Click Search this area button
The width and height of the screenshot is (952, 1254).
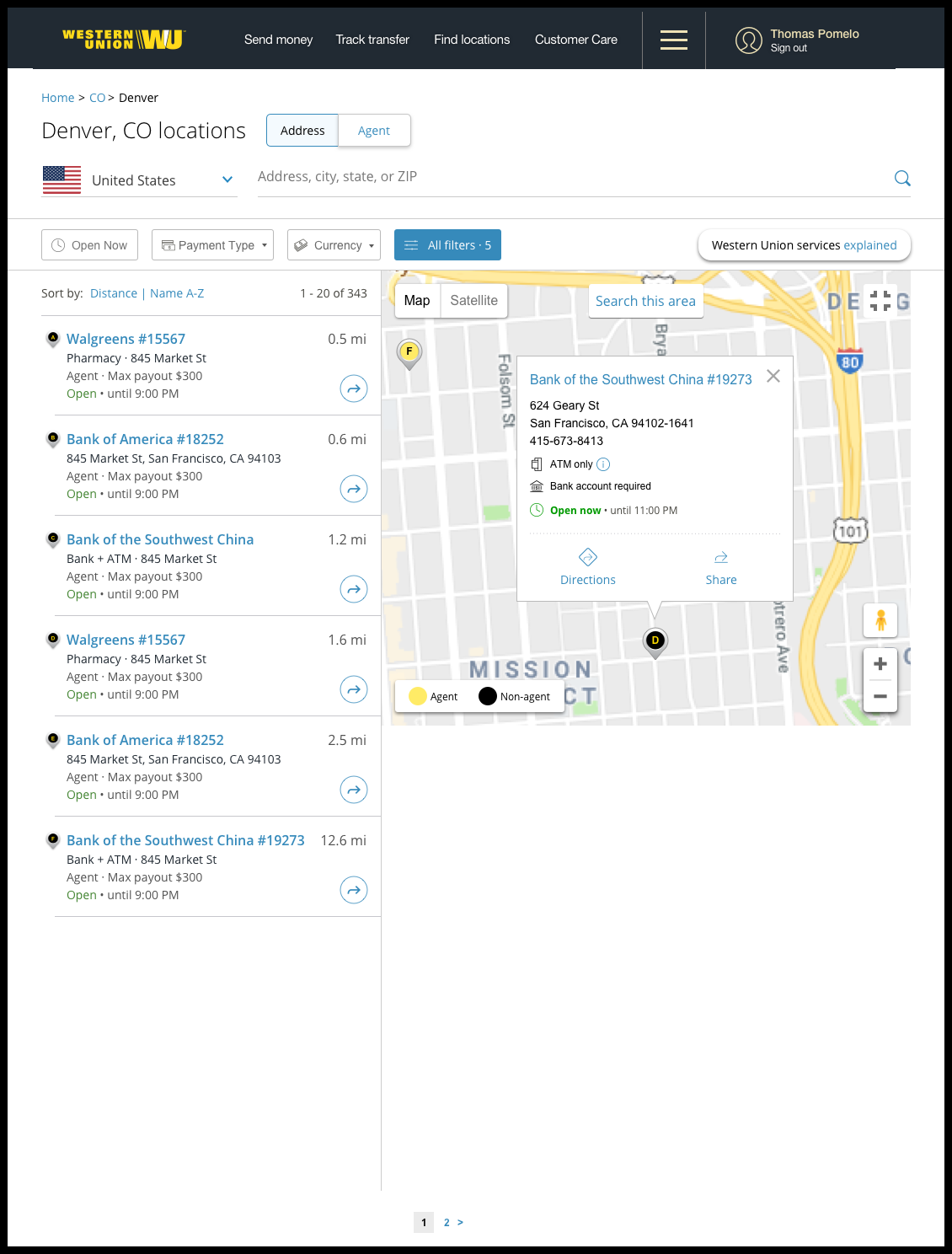click(645, 301)
